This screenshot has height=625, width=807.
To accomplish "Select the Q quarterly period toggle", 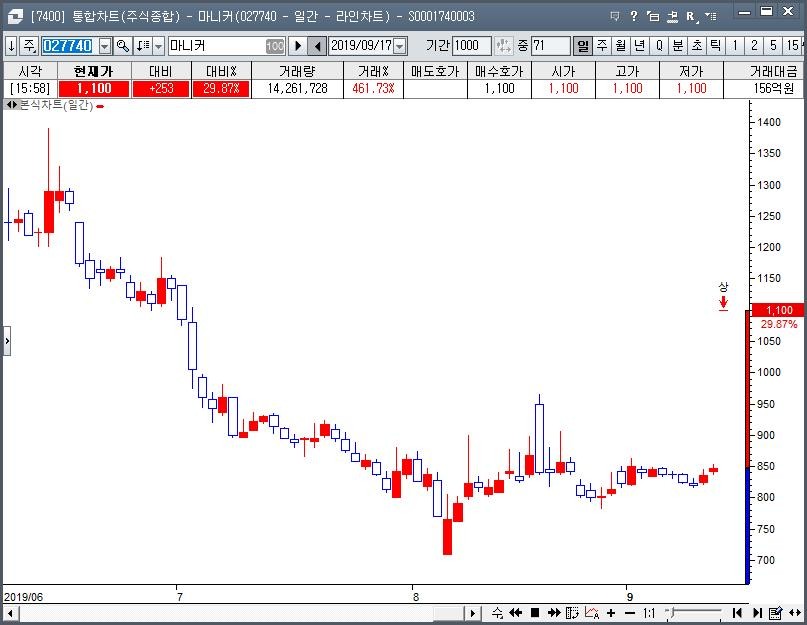I will click(659, 46).
